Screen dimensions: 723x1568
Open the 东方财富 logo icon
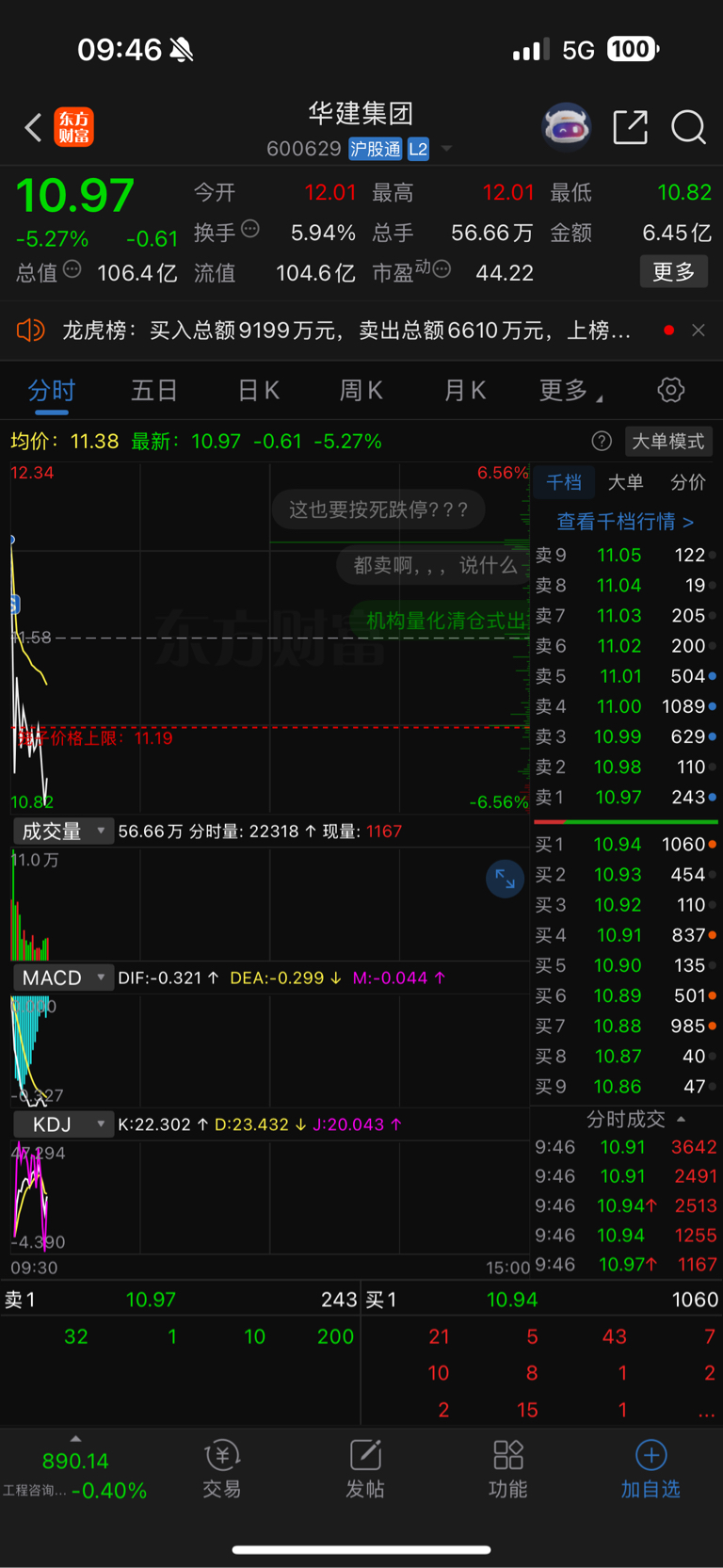[73, 127]
